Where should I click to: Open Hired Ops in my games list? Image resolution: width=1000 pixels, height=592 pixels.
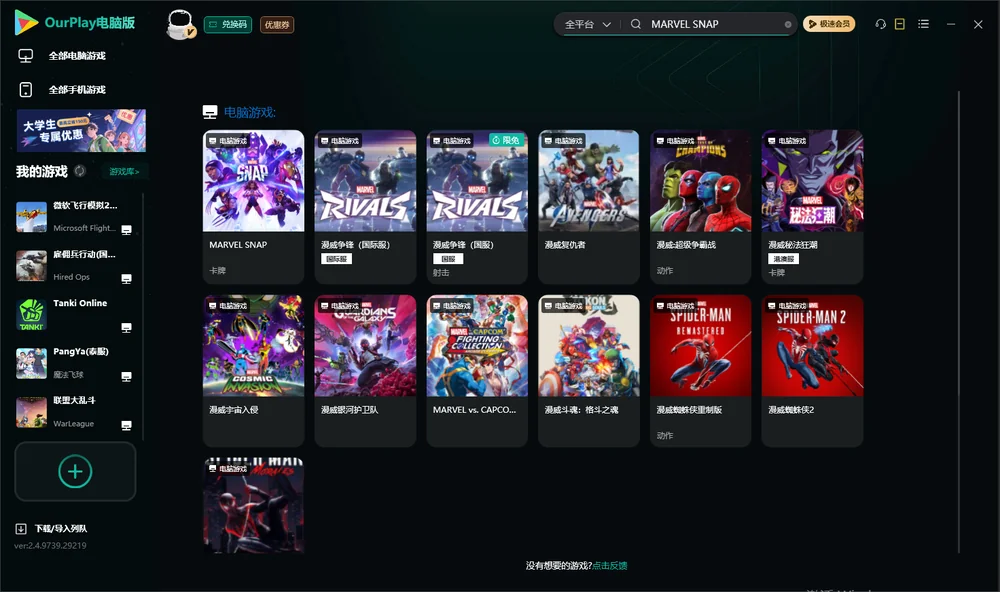pyautogui.click(x=75, y=266)
